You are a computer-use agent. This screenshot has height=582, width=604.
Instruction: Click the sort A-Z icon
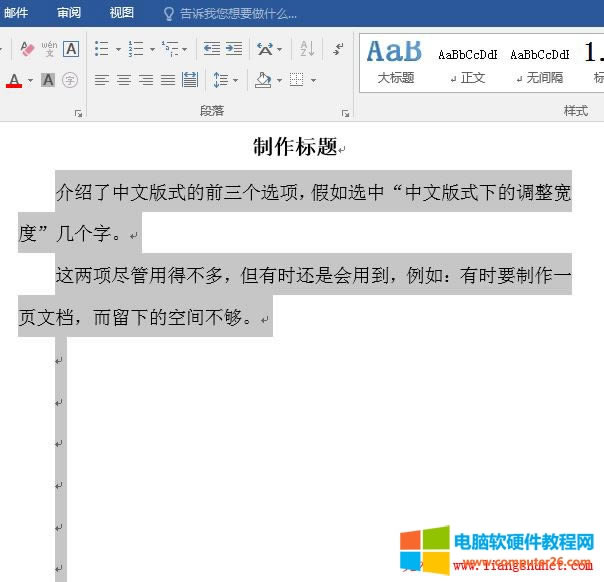[x=307, y=48]
